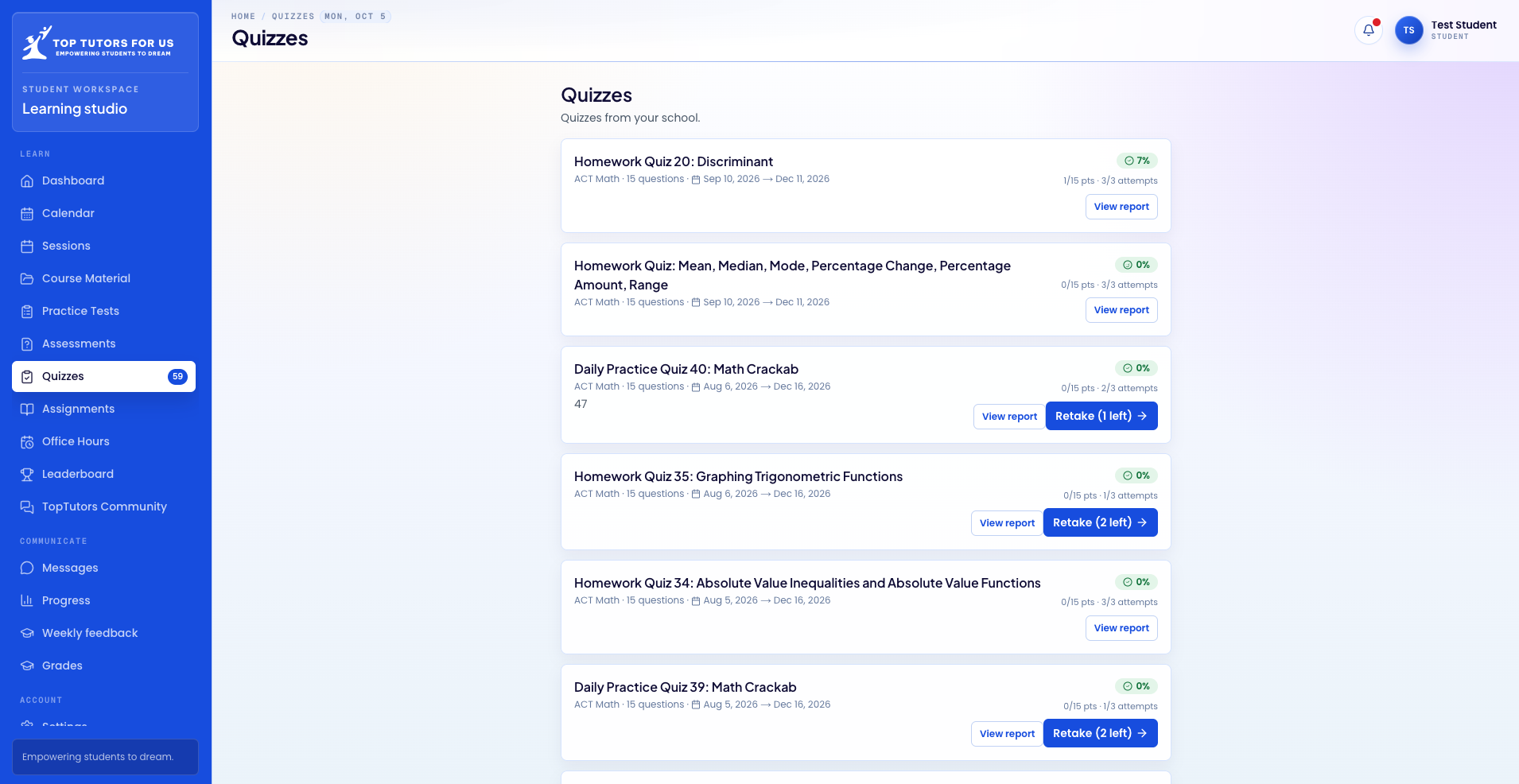This screenshot has height=784, width=1519.
Task: Open the Leaderboard page
Action: (103, 474)
